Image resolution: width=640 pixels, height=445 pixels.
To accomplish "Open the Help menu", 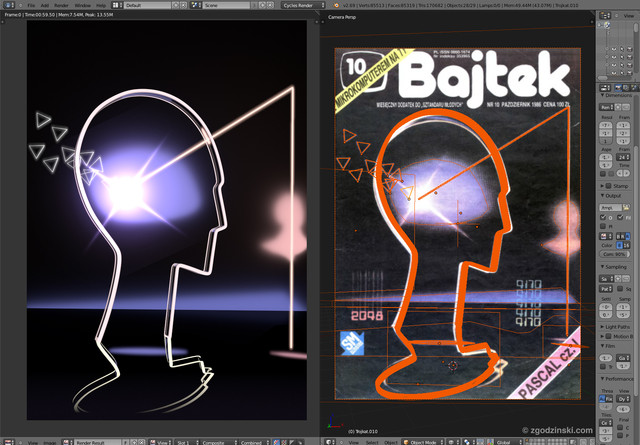I will click(x=101, y=5).
